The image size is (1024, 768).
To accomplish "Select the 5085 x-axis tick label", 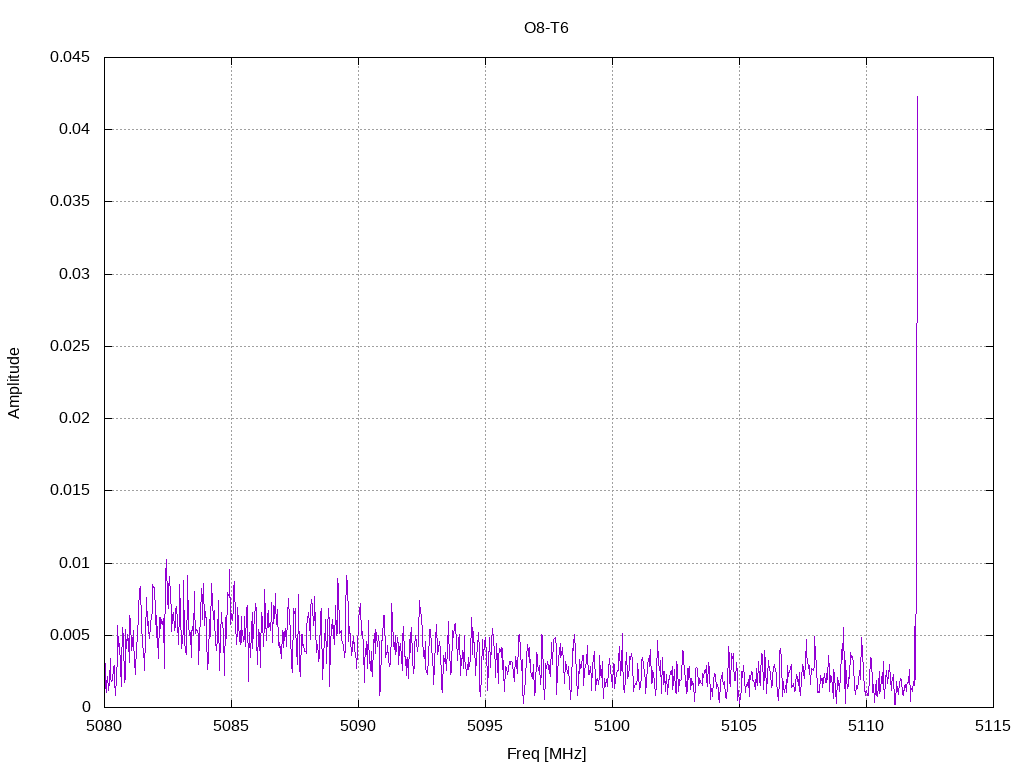I will click(x=231, y=725).
